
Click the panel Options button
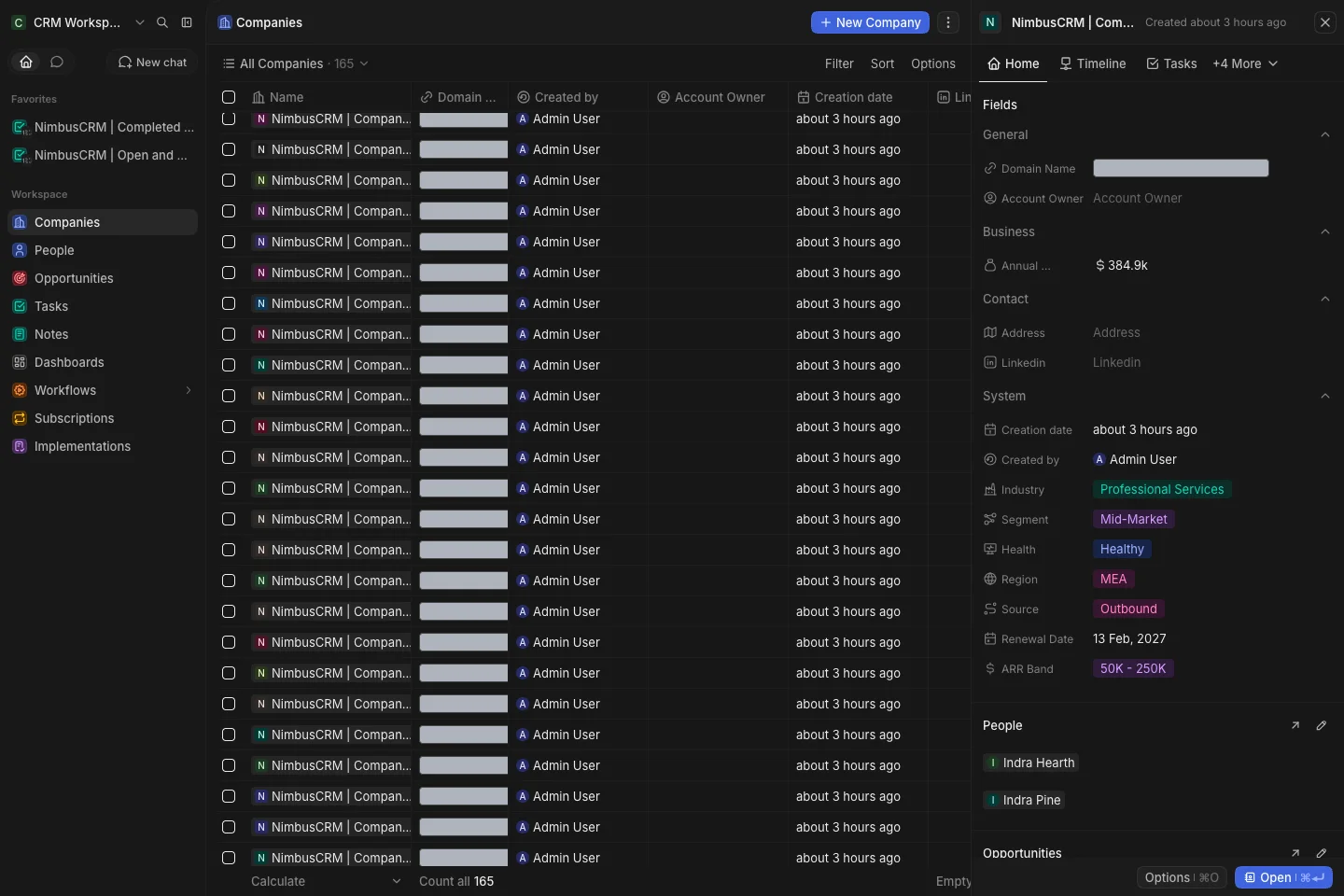(x=1181, y=877)
